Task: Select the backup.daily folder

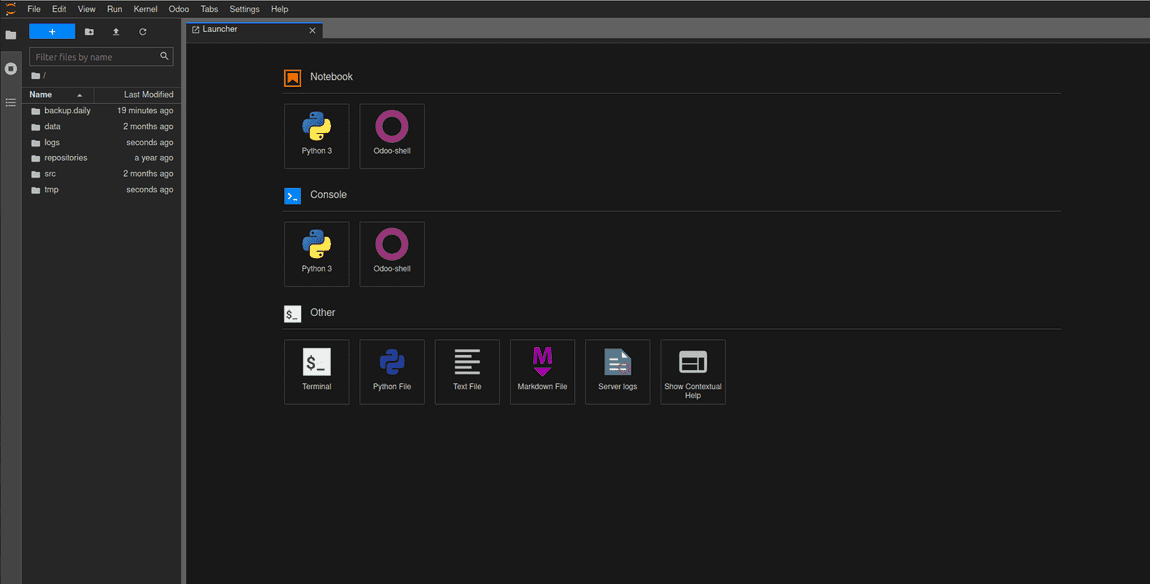Action: [x=101, y=111]
